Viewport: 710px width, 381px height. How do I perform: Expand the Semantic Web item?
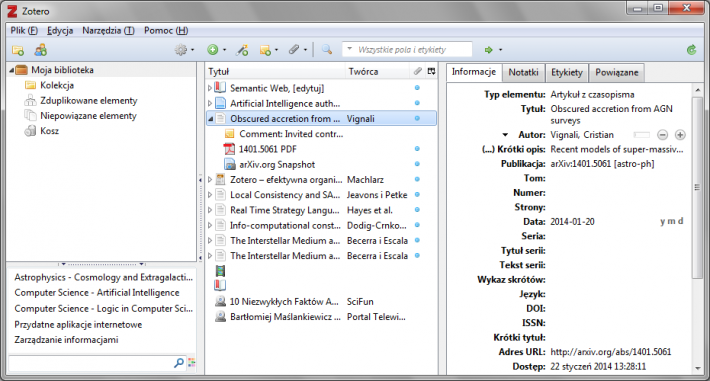pos(210,88)
